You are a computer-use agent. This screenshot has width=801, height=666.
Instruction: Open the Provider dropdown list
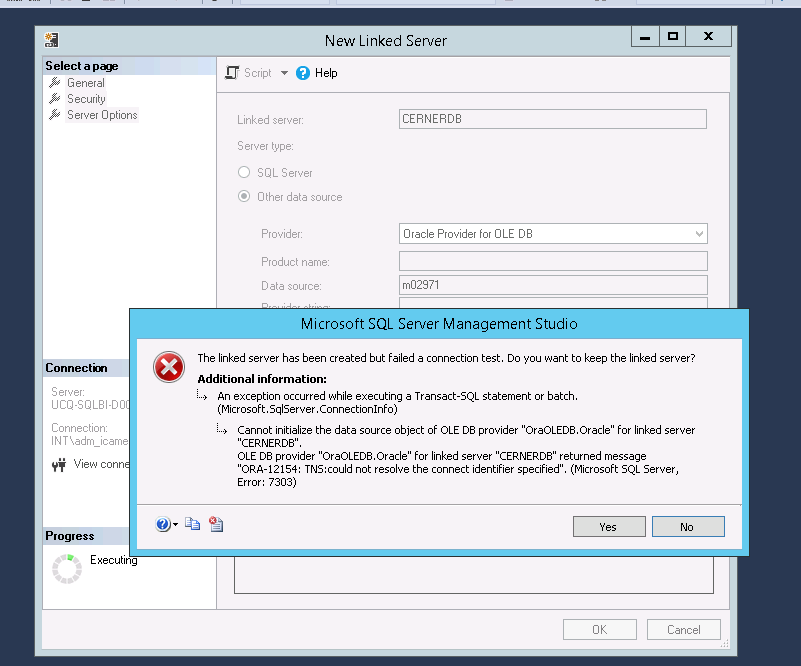(x=699, y=233)
